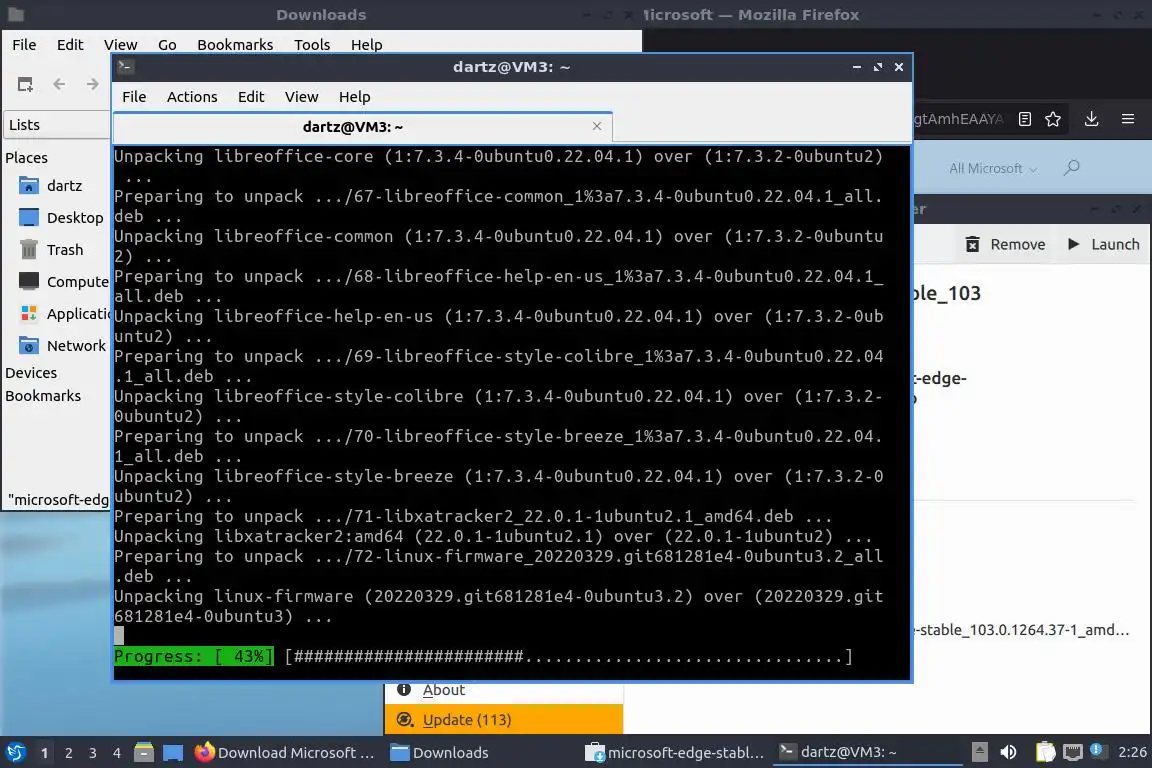
Task: Go back in the file manager
Action: click(60, 85)
